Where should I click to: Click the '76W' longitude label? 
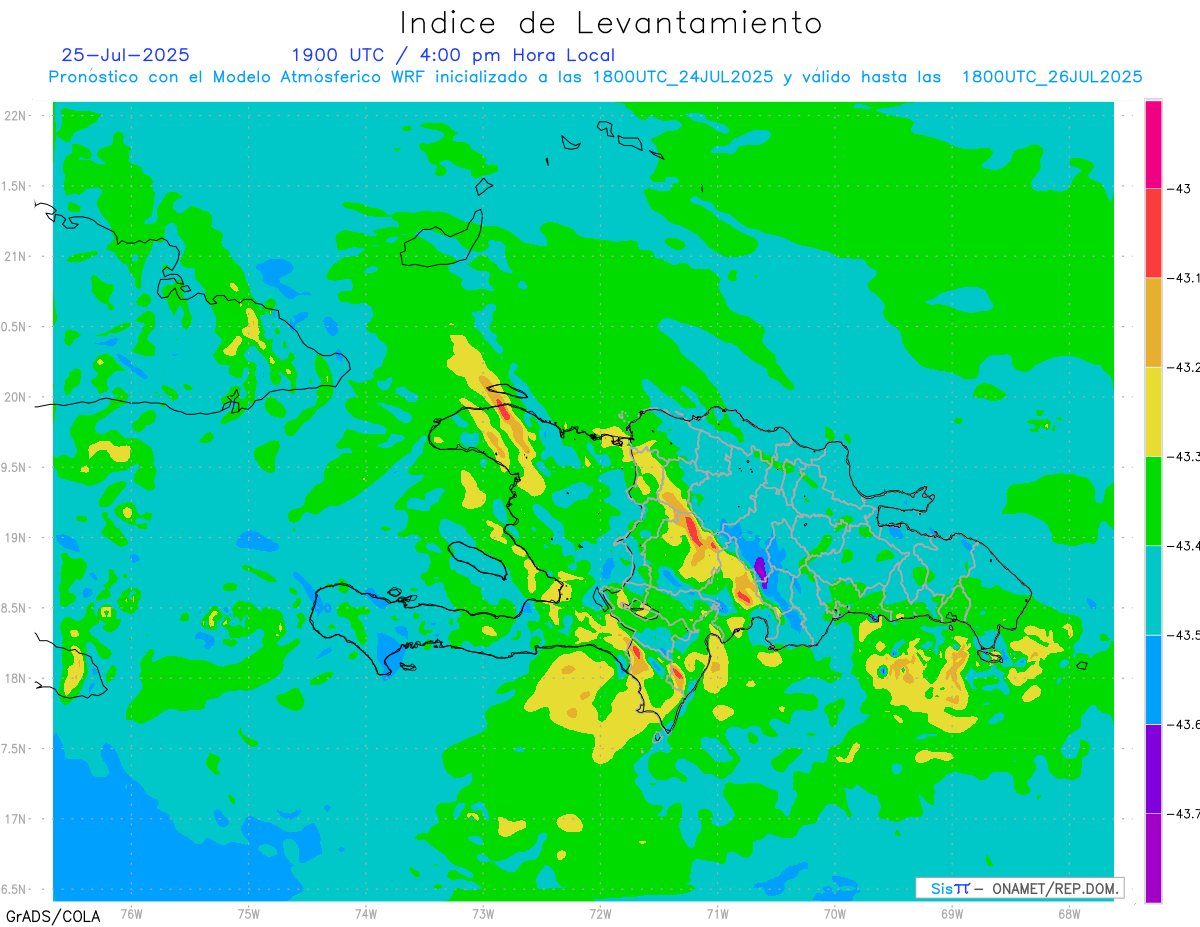coord(131,914)
